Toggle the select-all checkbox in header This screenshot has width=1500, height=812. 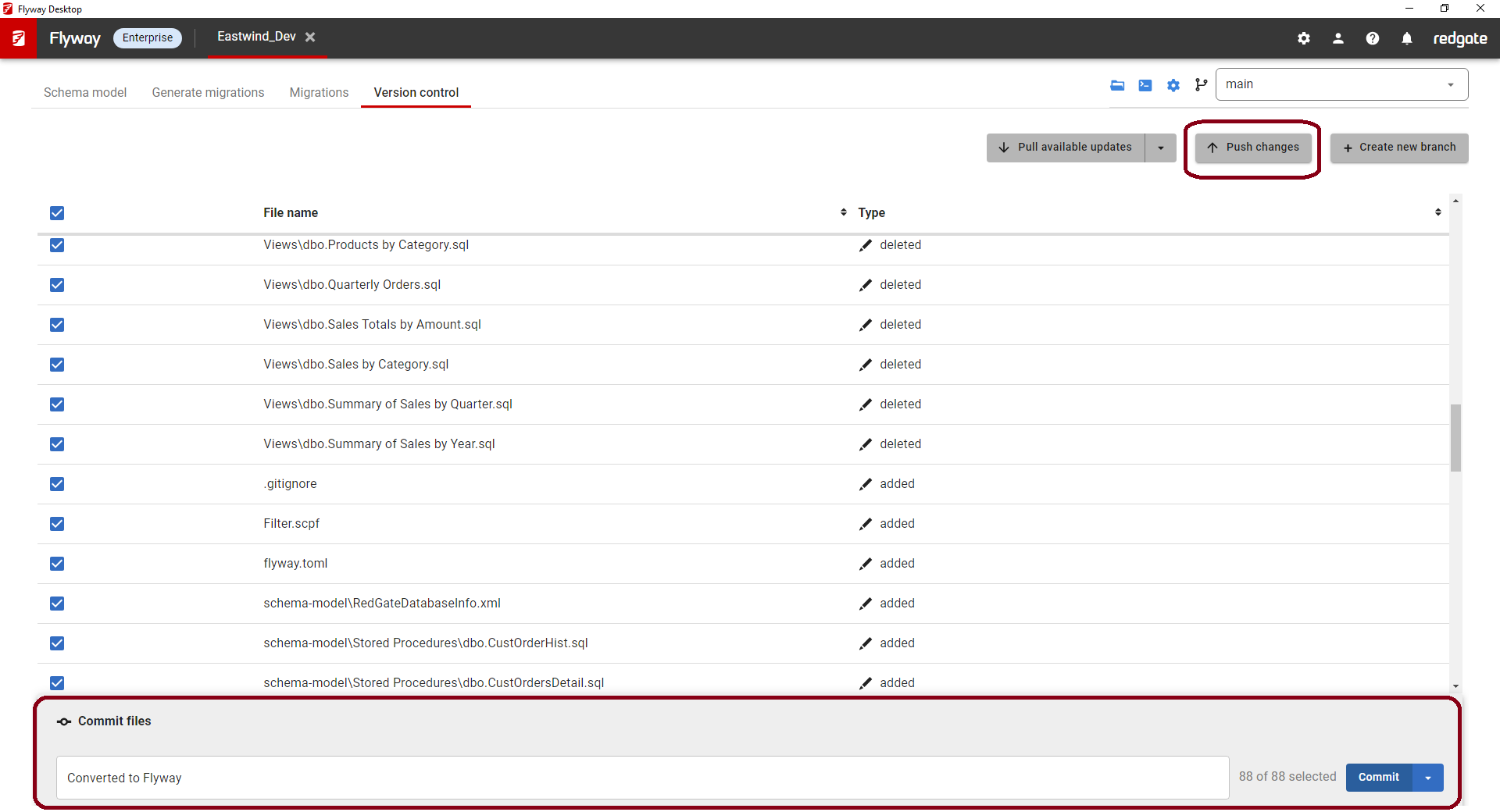57,213
